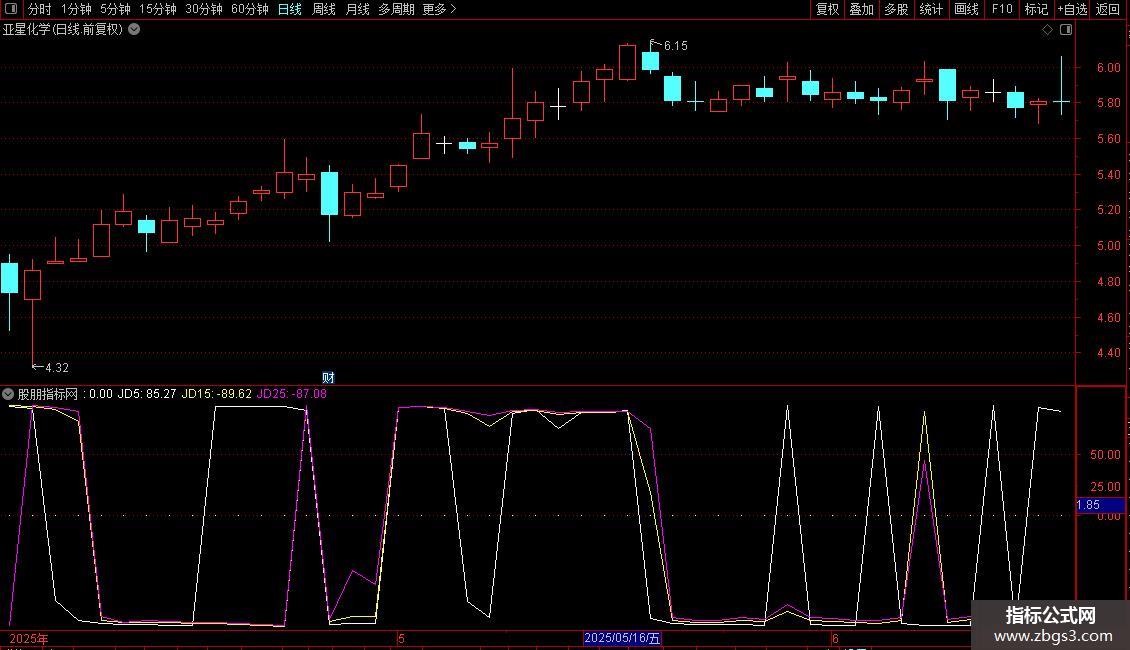The height and width of the screenshot is (650, 1130).
Task: Select the 5分钟 period tab
Action: pos(115,9)
